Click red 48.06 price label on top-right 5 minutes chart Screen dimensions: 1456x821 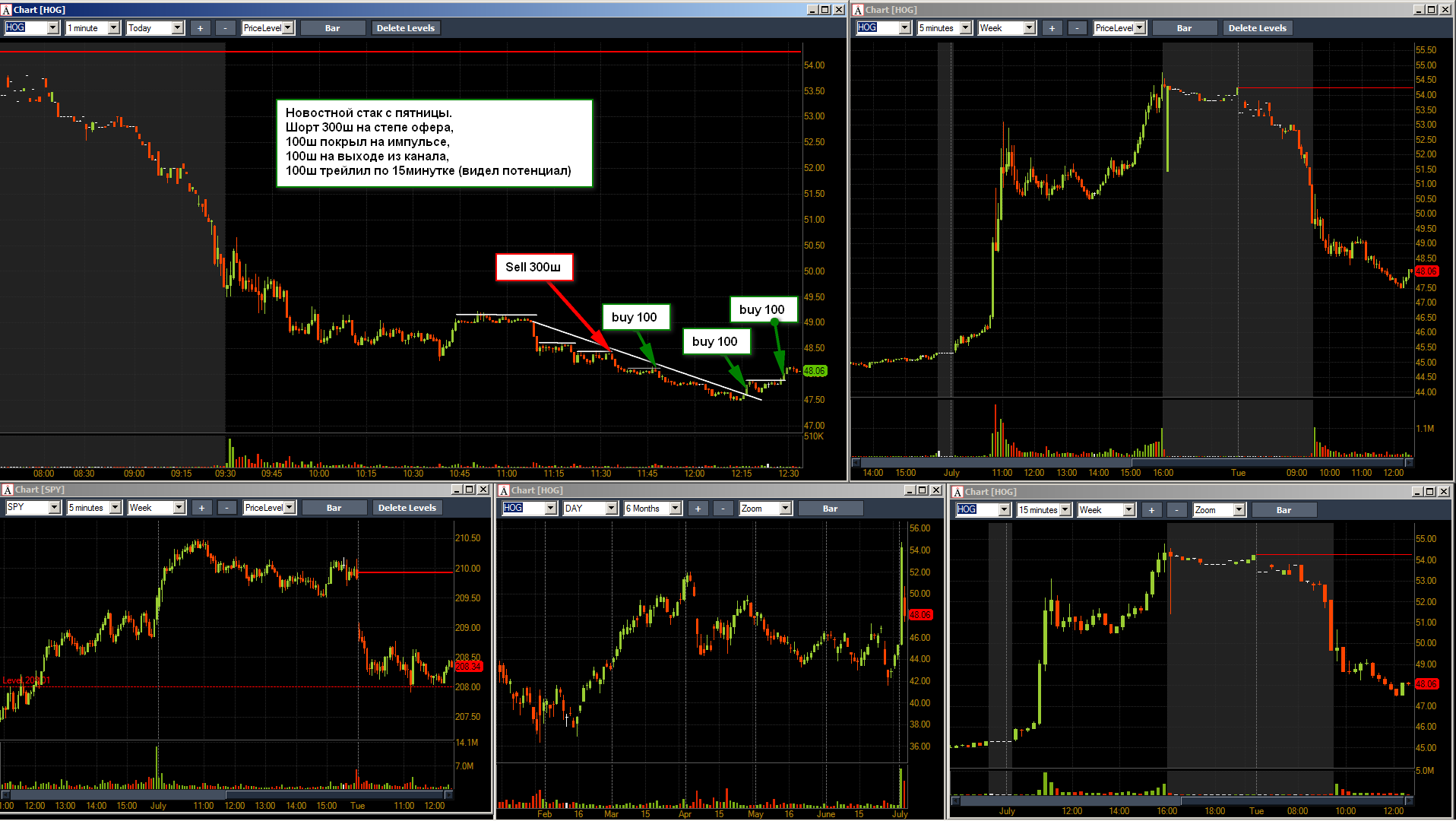pyautogui.click(x=1426, y=271)
